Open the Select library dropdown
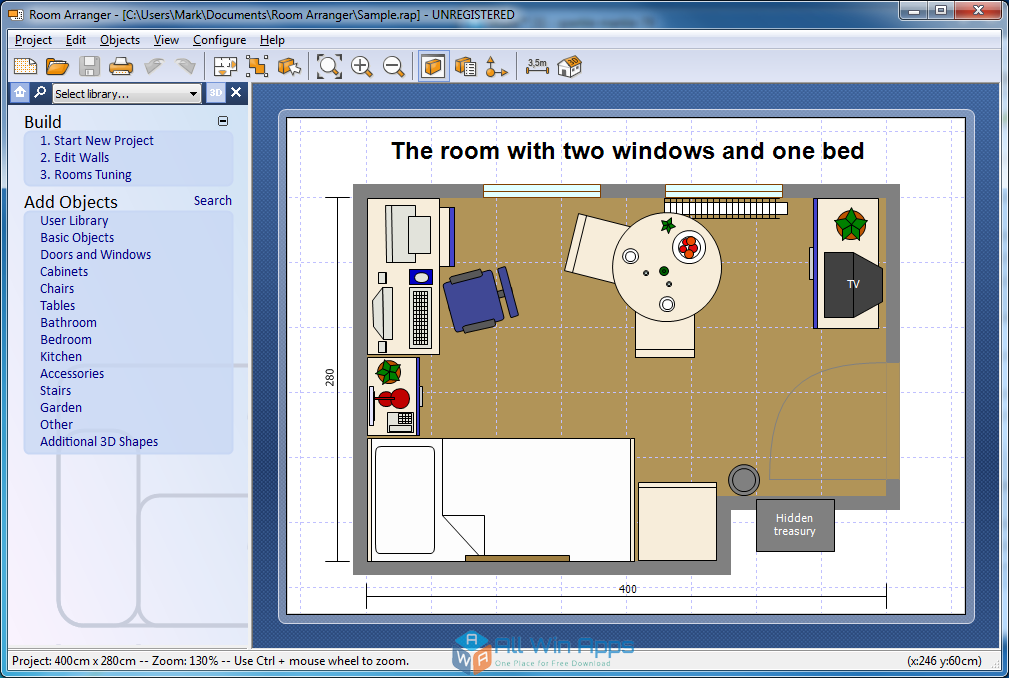The height and width of the screenshot is (678, 1009). click(x=127, y=94)
